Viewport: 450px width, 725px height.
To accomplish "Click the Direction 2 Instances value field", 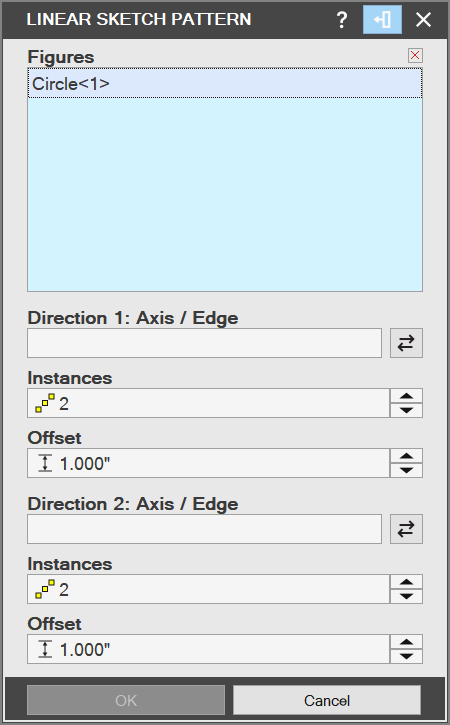I will [209, 589].
